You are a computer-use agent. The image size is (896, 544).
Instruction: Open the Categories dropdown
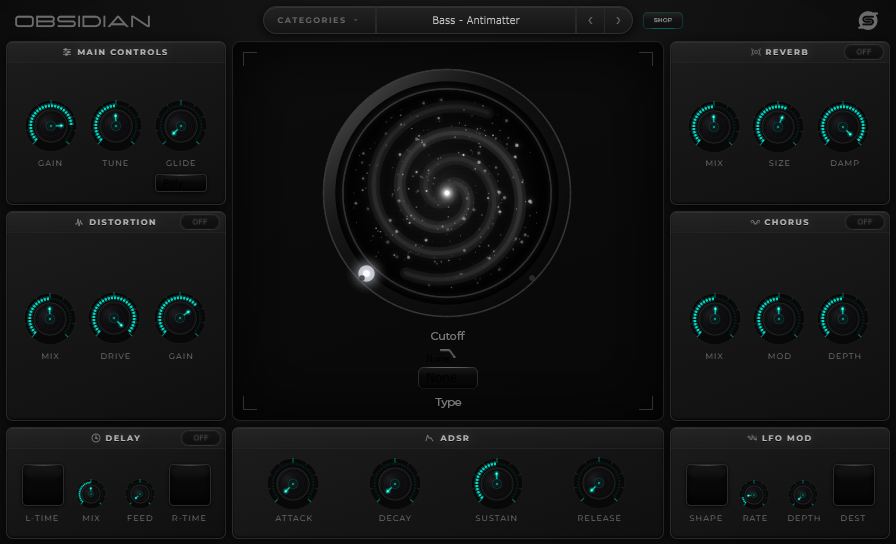click(318, 20)
